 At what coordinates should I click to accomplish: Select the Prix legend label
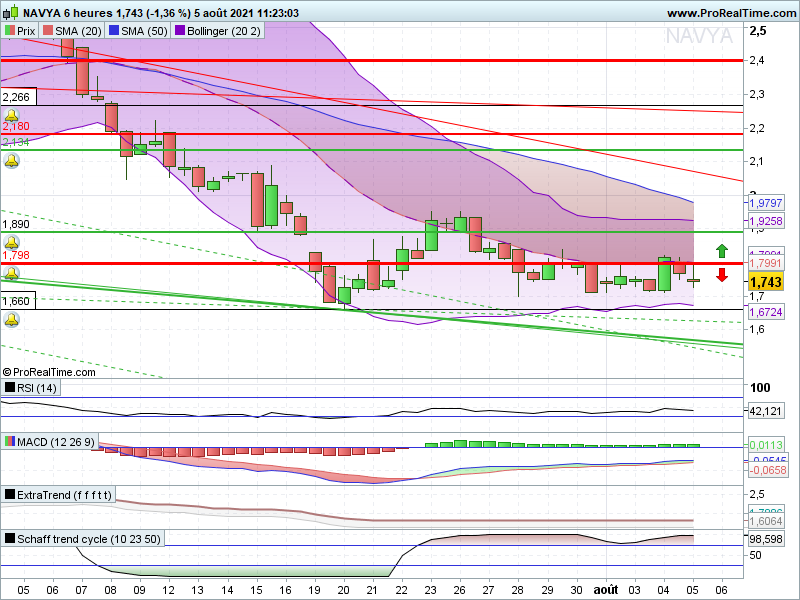26,31
